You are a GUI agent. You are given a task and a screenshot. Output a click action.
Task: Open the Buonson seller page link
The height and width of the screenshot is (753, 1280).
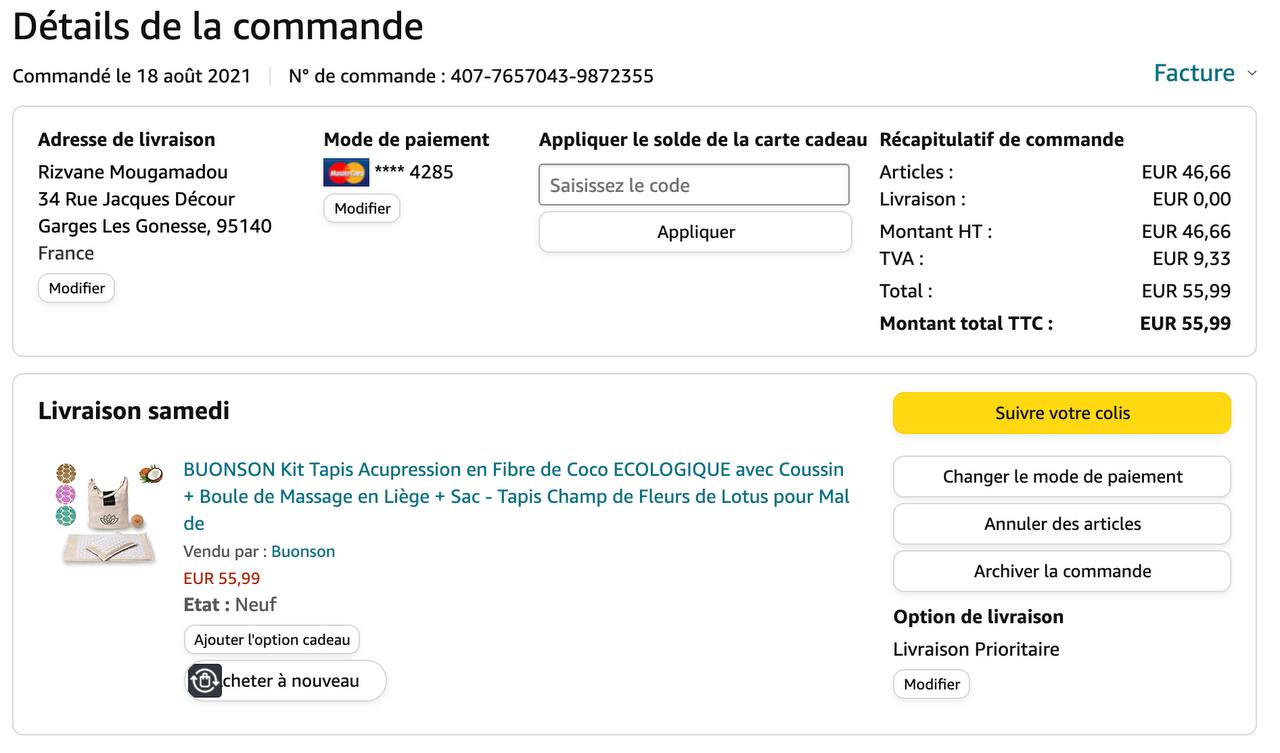click(x=303, y=551)
